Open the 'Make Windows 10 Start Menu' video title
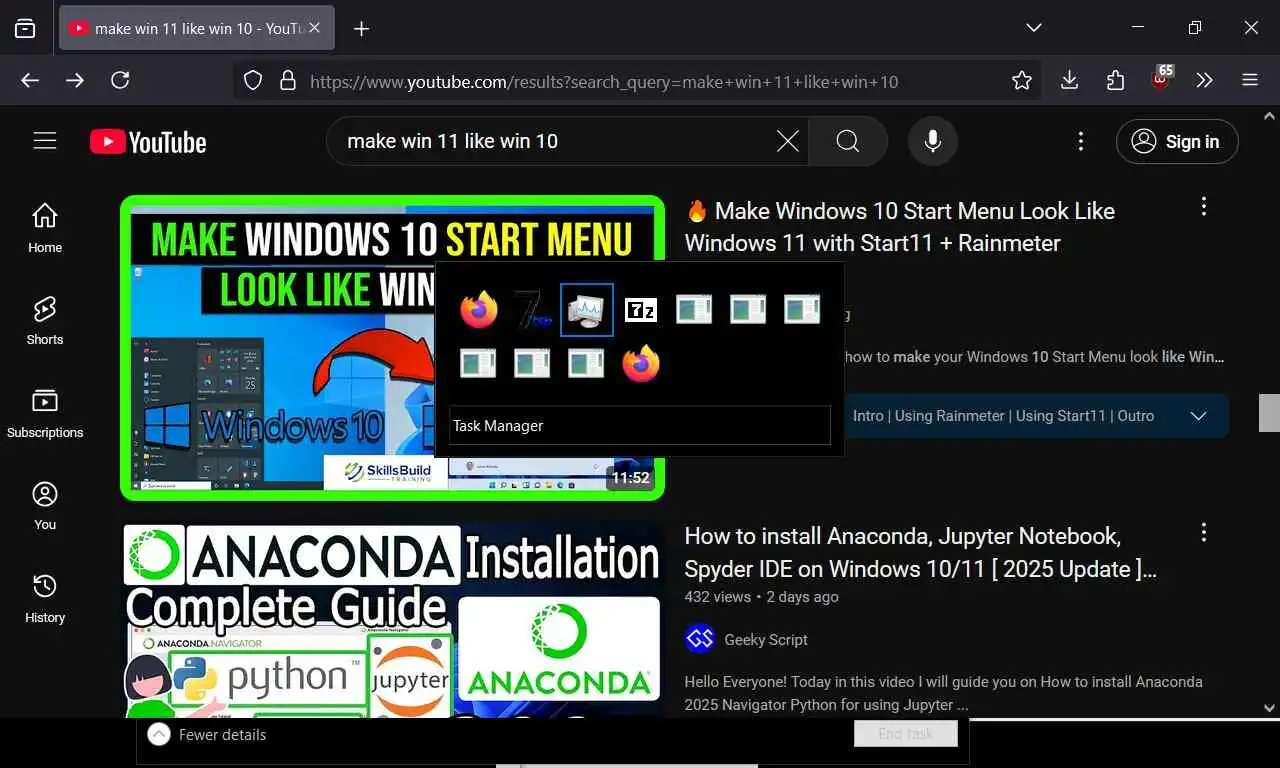 click(x=900, y=227)
